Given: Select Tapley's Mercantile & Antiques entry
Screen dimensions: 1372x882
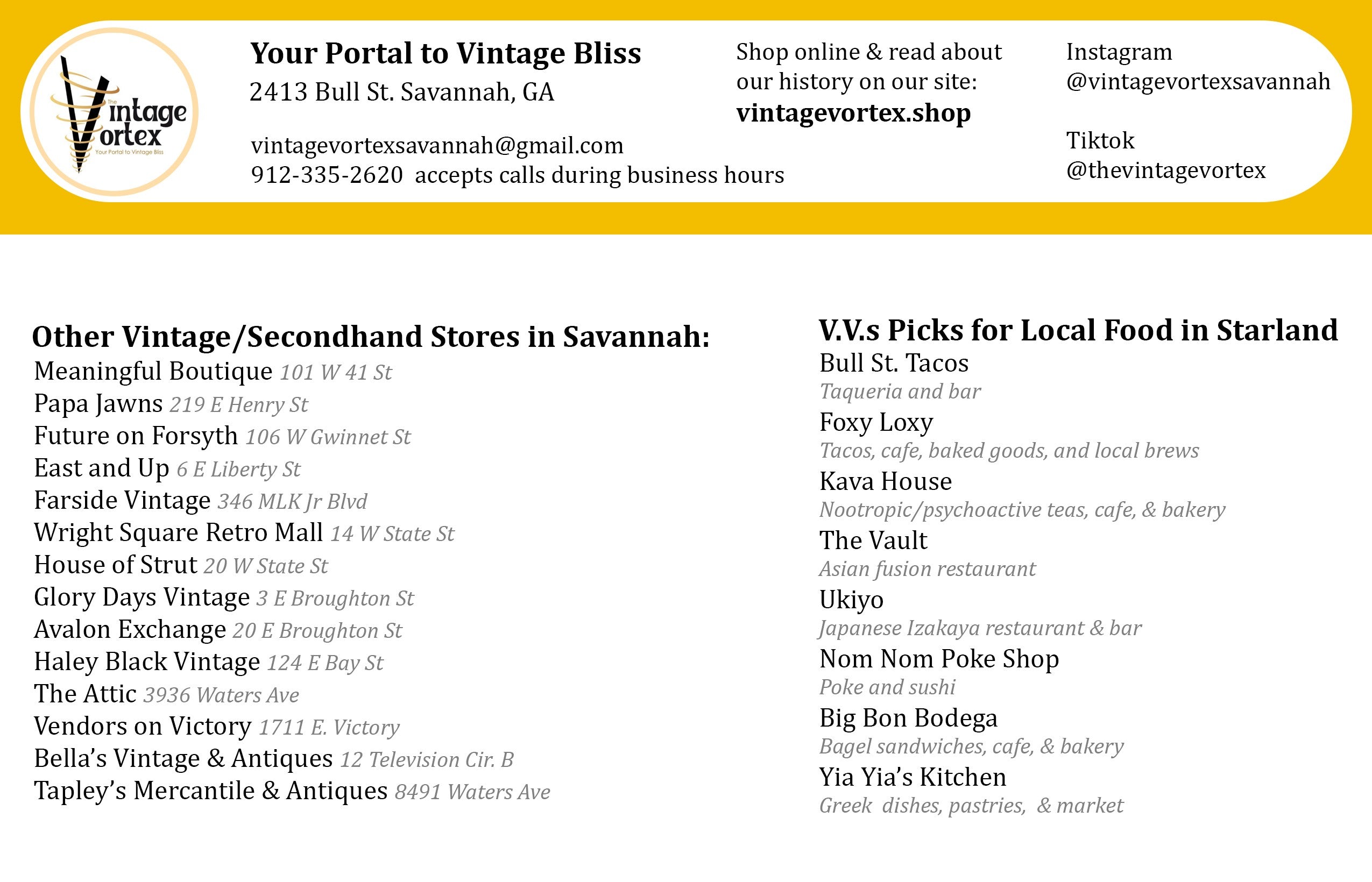Looking at the screenshot, I should (211, 791).
